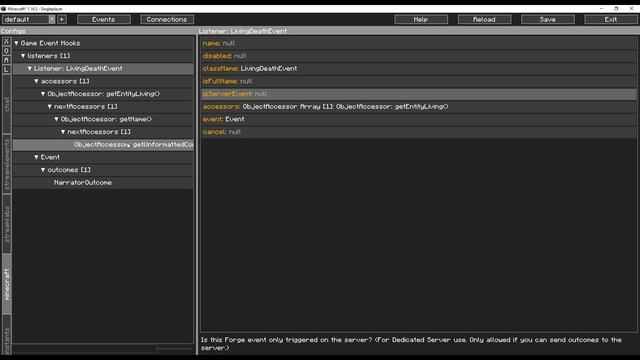Select the className: LivingDeathEvent row
640x360 pixels.
click(418, 68)
